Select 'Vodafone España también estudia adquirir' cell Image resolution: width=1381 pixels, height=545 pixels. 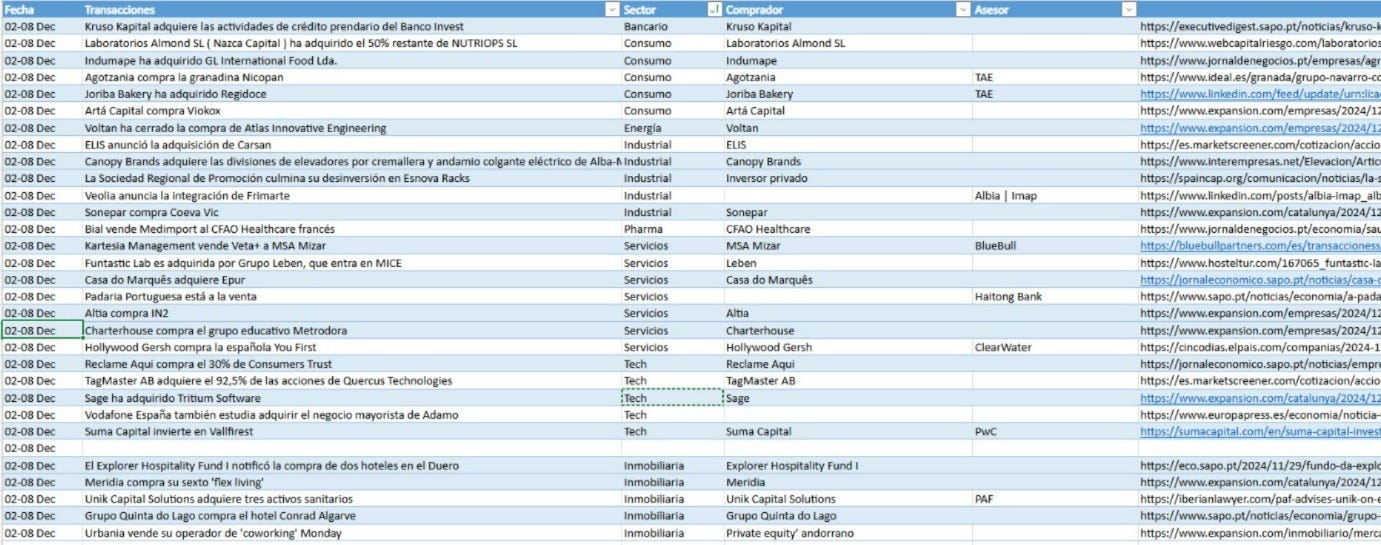click(351, 415)
